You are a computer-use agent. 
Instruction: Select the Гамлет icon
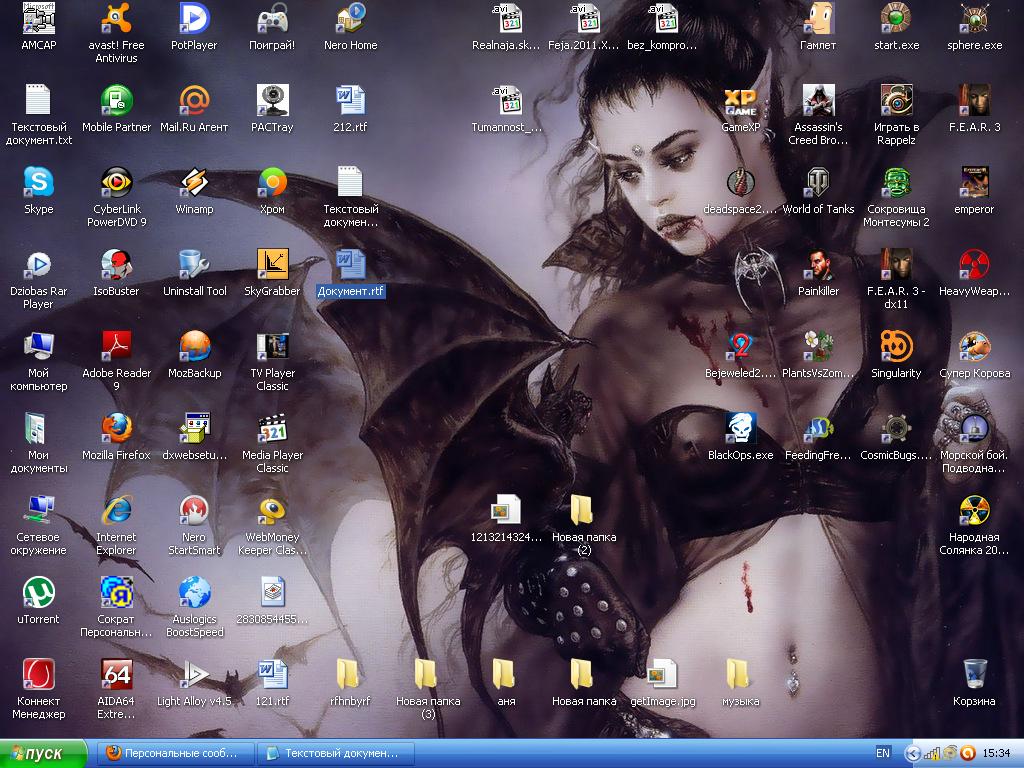[x=818, y=18]
